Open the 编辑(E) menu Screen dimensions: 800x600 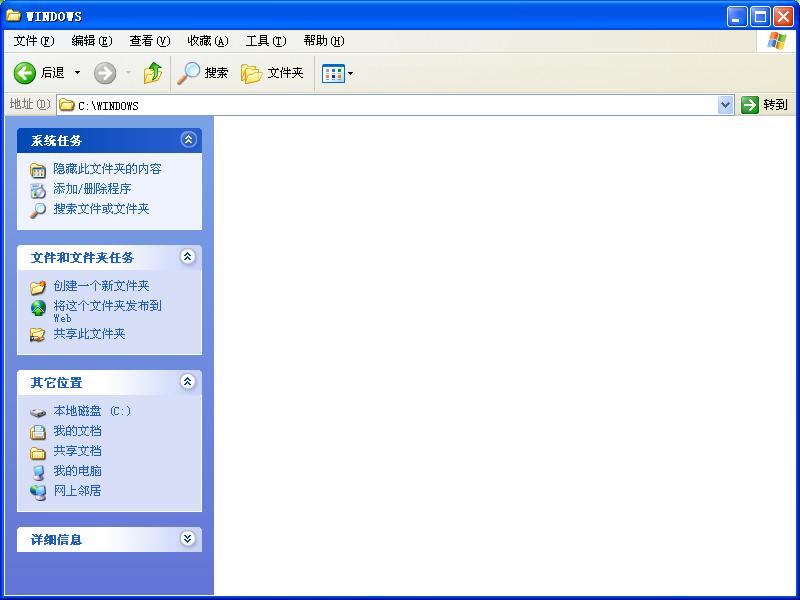point(92,41)
